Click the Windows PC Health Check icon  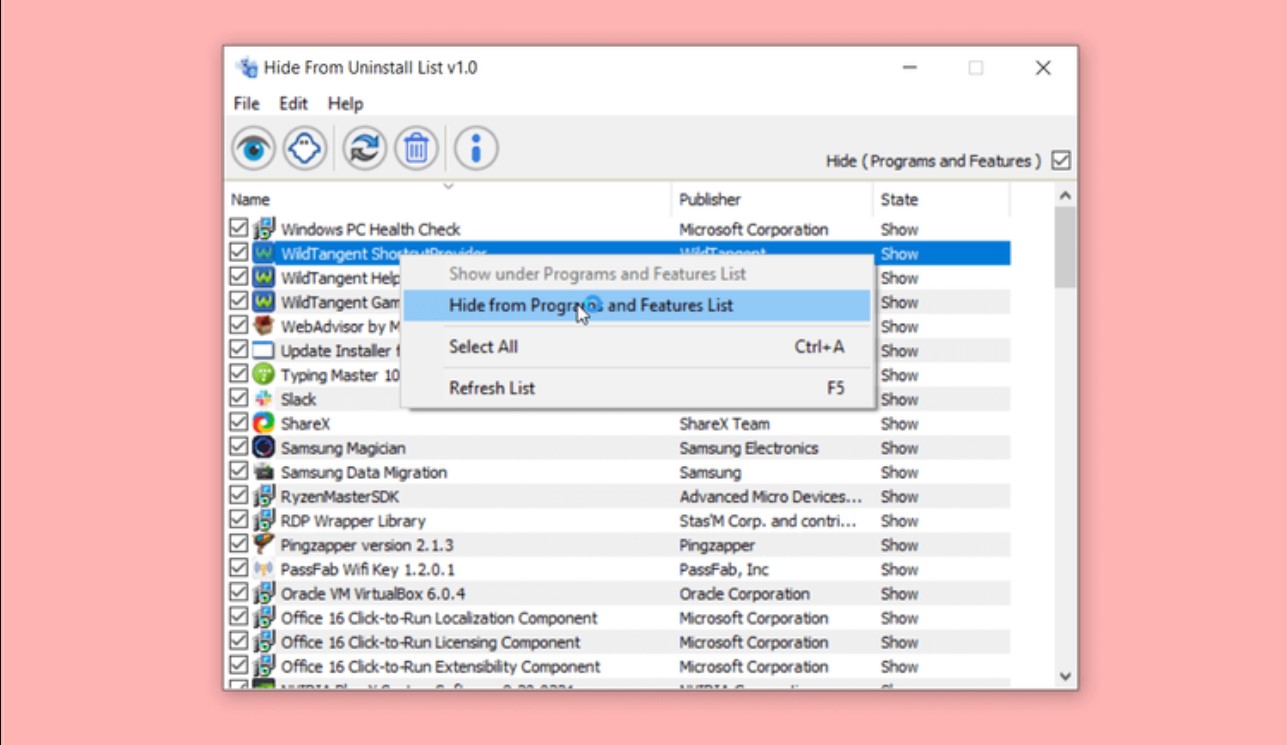(x=263, y=229)
